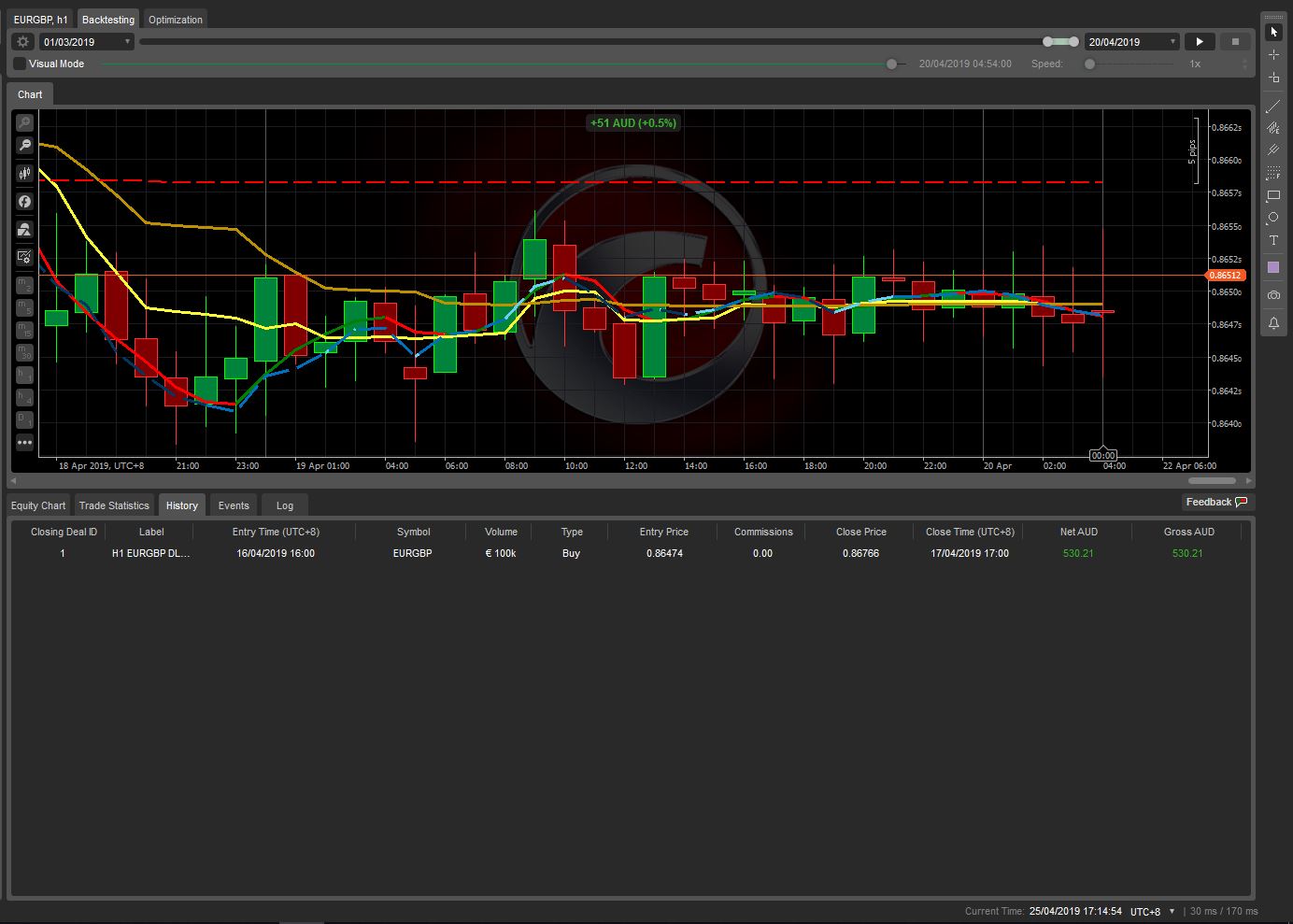Screen dimensions: 1293x924
Task: Open the candlestick chart type selector
Action: (24, 174)
